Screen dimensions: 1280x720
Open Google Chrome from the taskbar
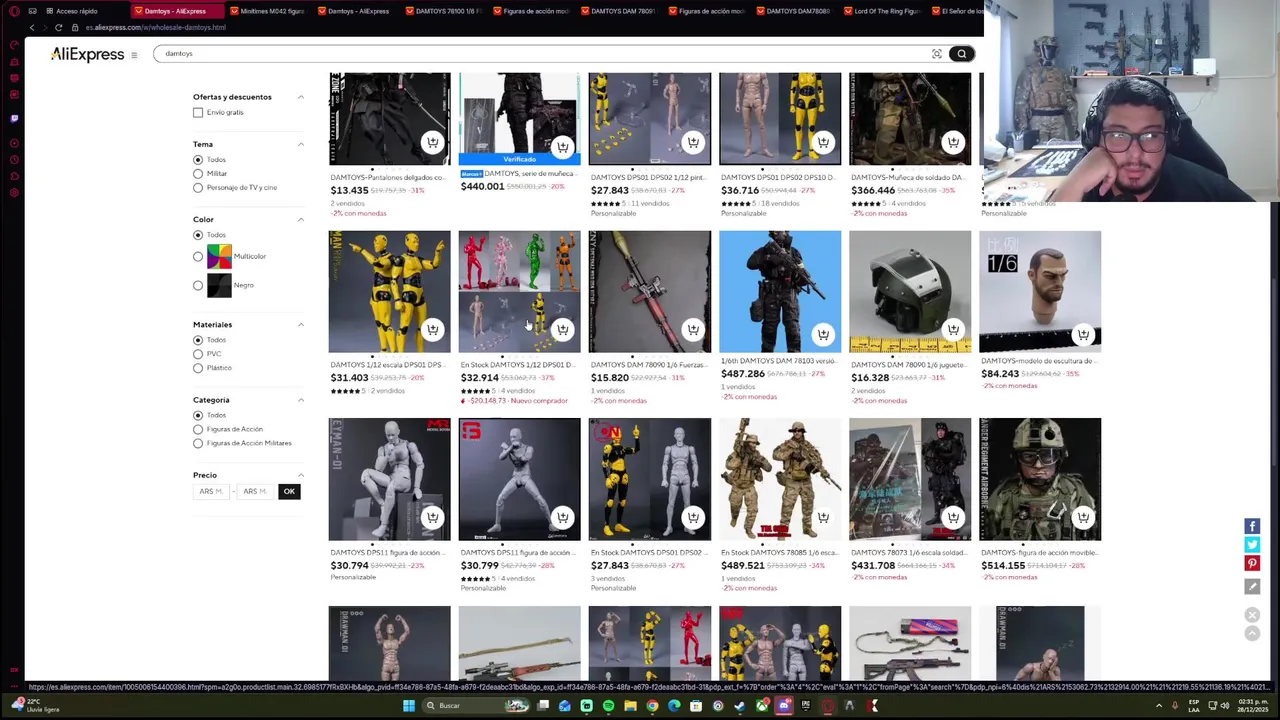point(652,706)
